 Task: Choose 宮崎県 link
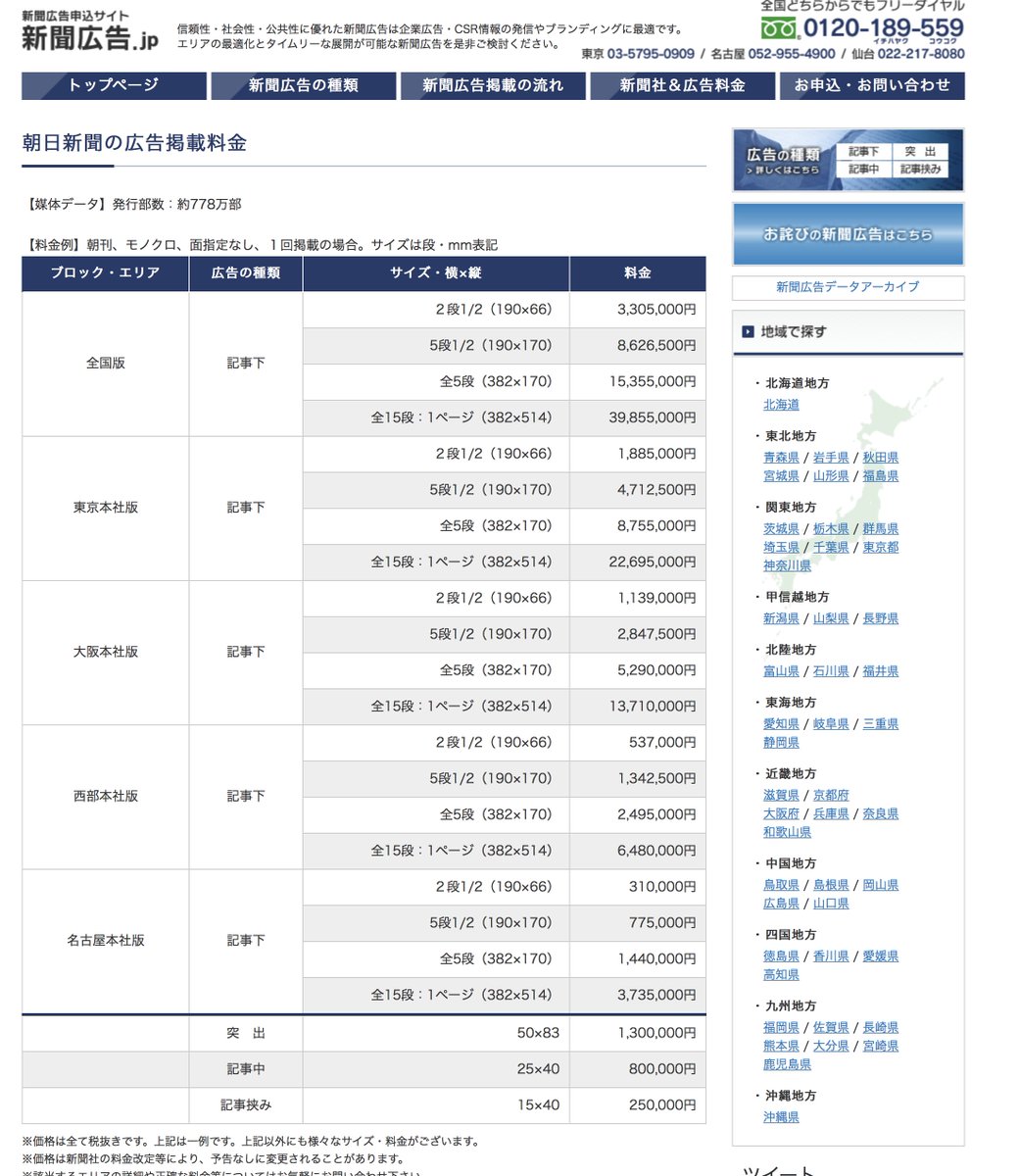pyautogui.click(x=881, y=1048)
